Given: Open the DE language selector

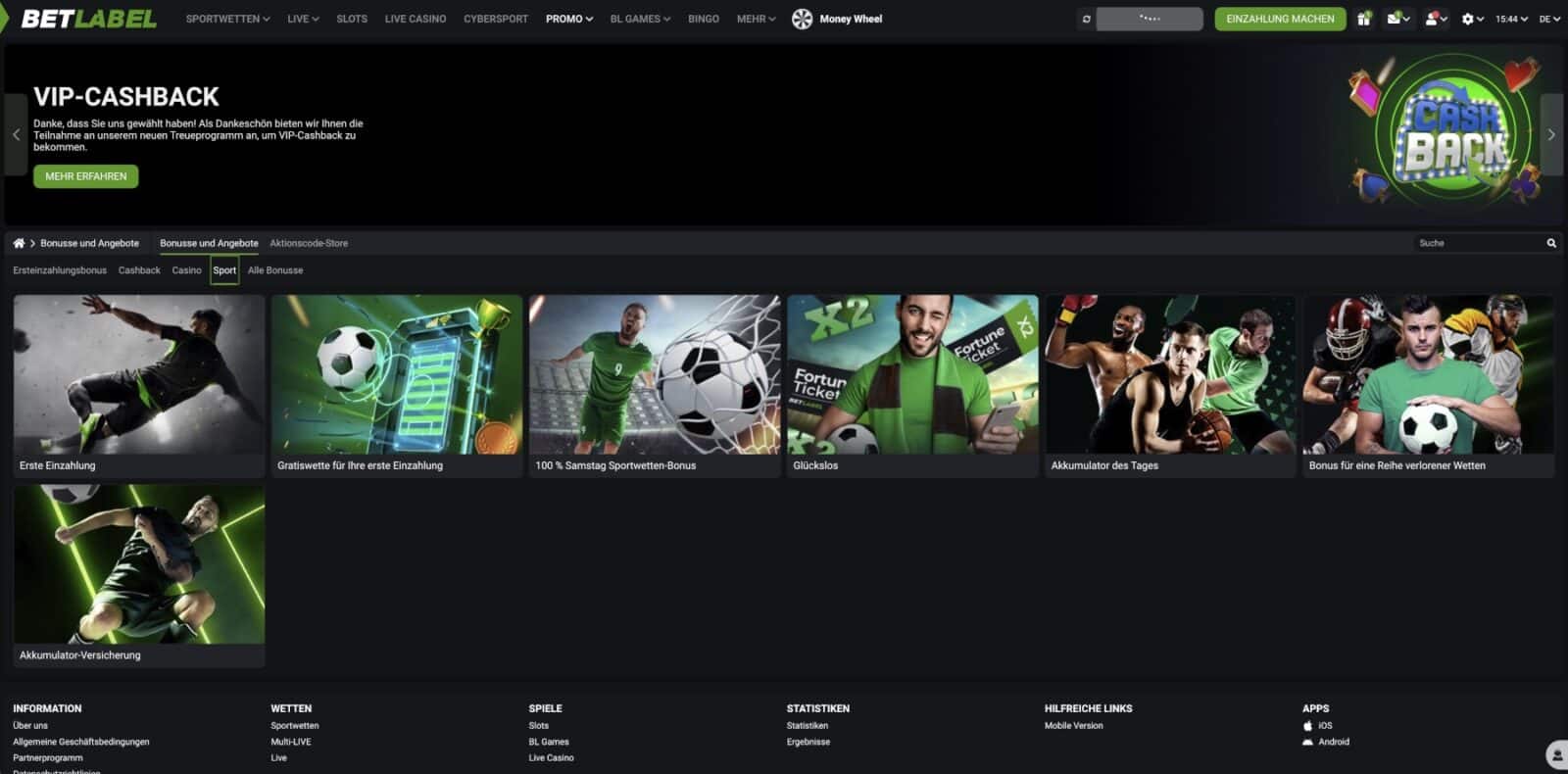Looking at the screenshot, I should [x=1548, y=19].
